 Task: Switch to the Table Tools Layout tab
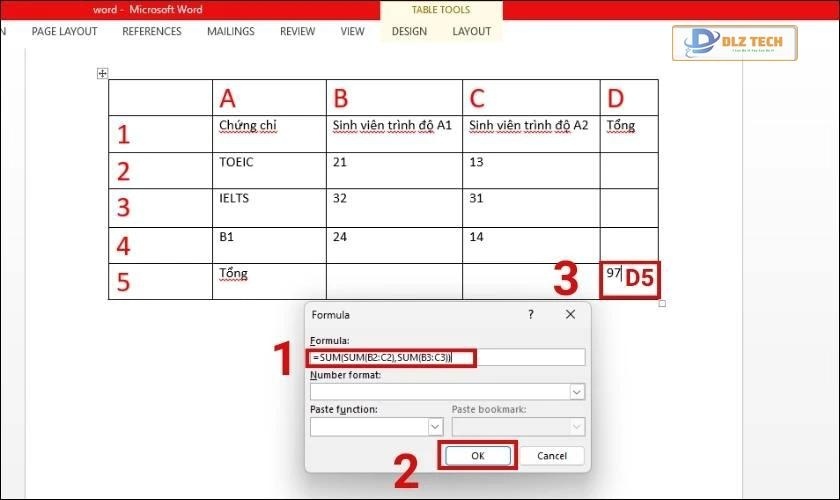coord(471,31)
